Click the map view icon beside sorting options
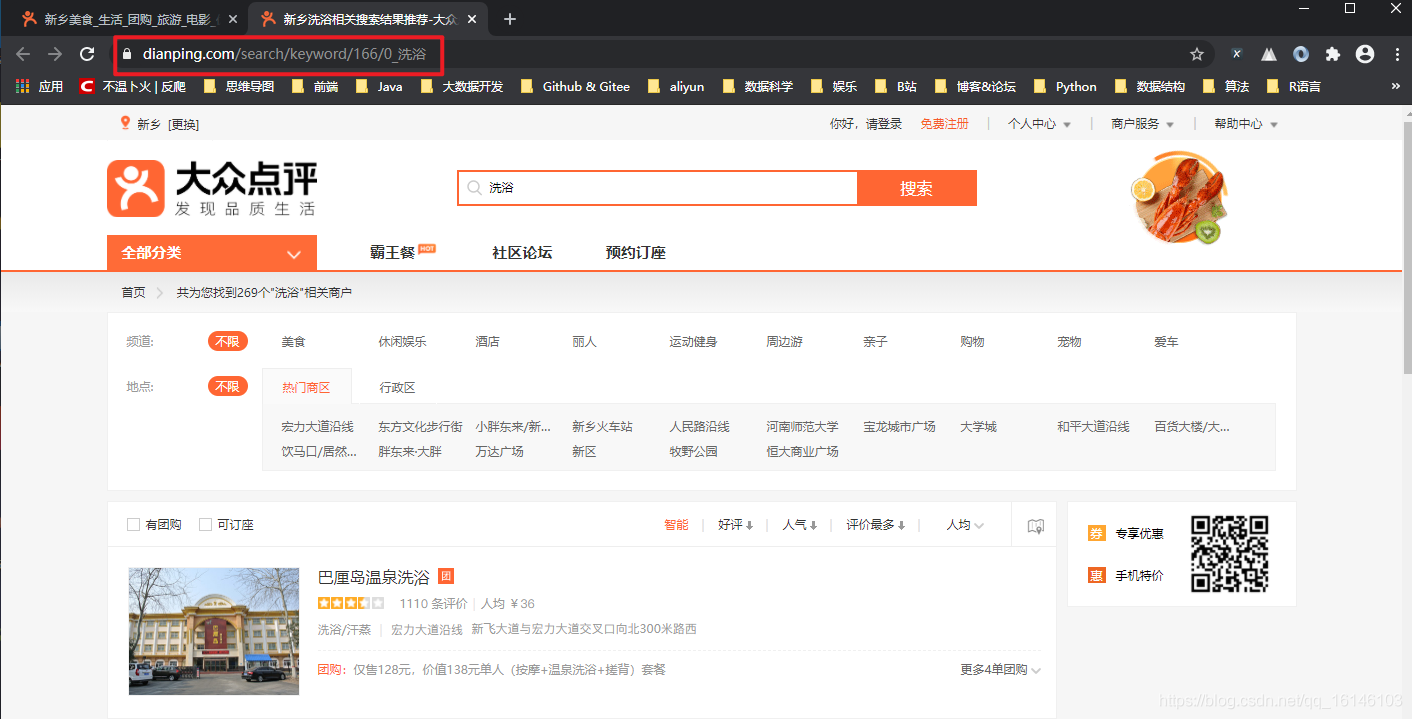 coord(1036,526)
